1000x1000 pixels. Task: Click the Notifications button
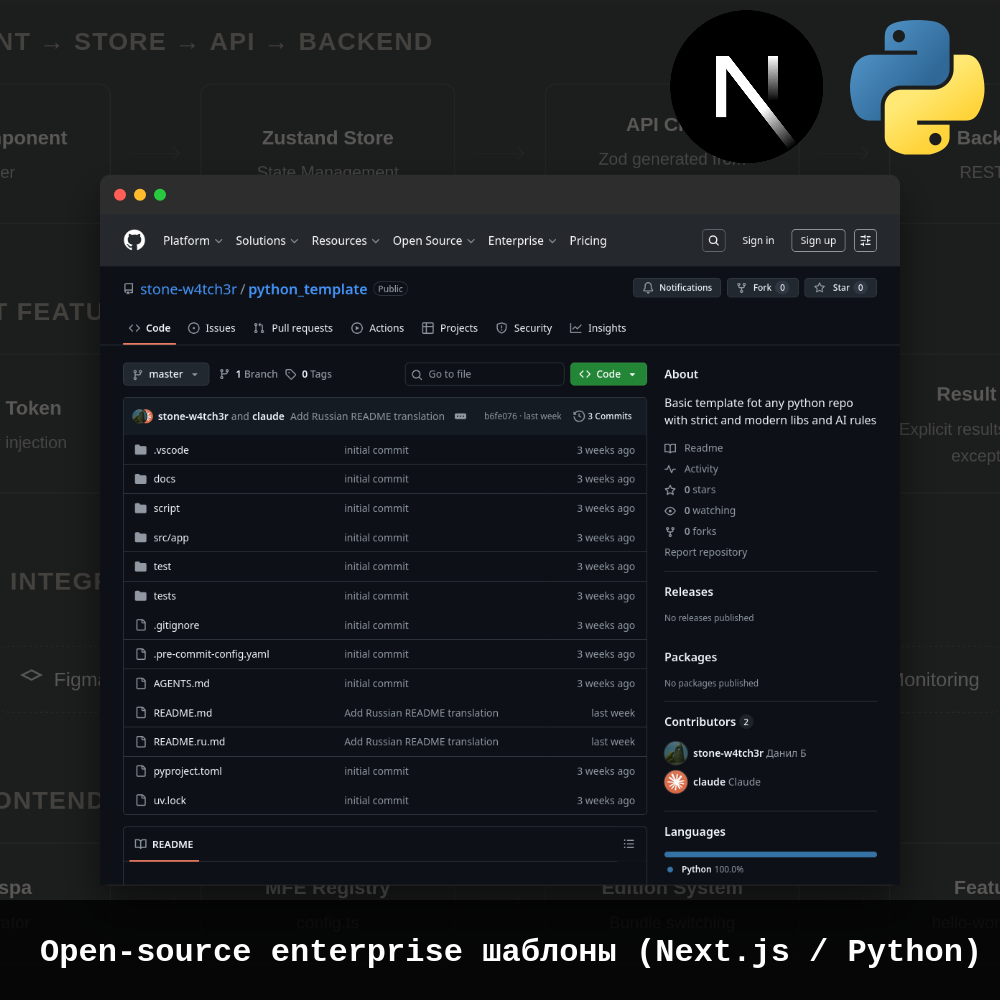point(677,288)
